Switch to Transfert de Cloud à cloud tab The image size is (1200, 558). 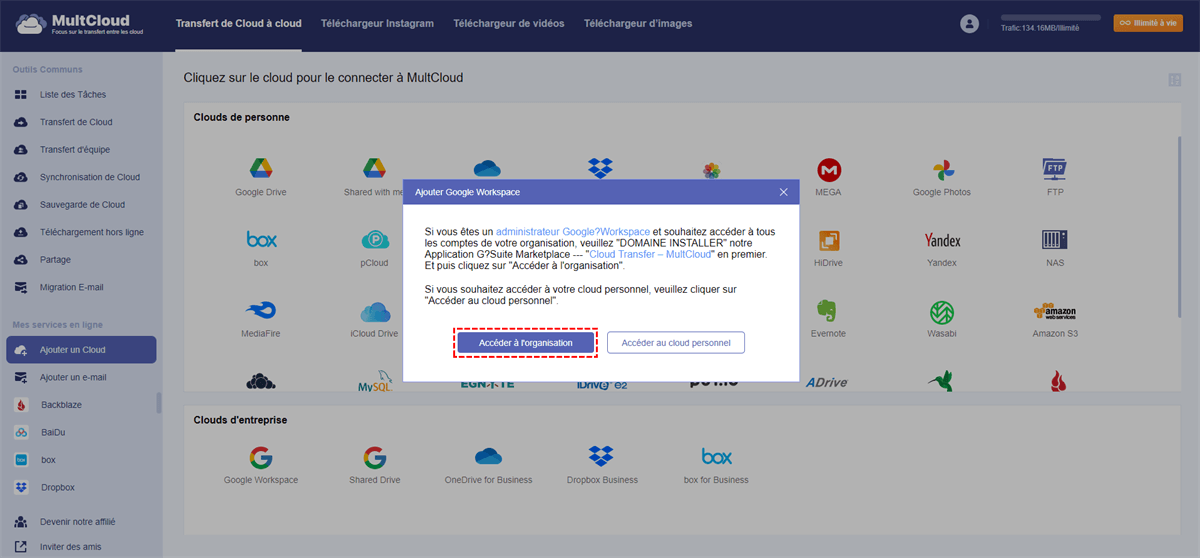point(238,23)
